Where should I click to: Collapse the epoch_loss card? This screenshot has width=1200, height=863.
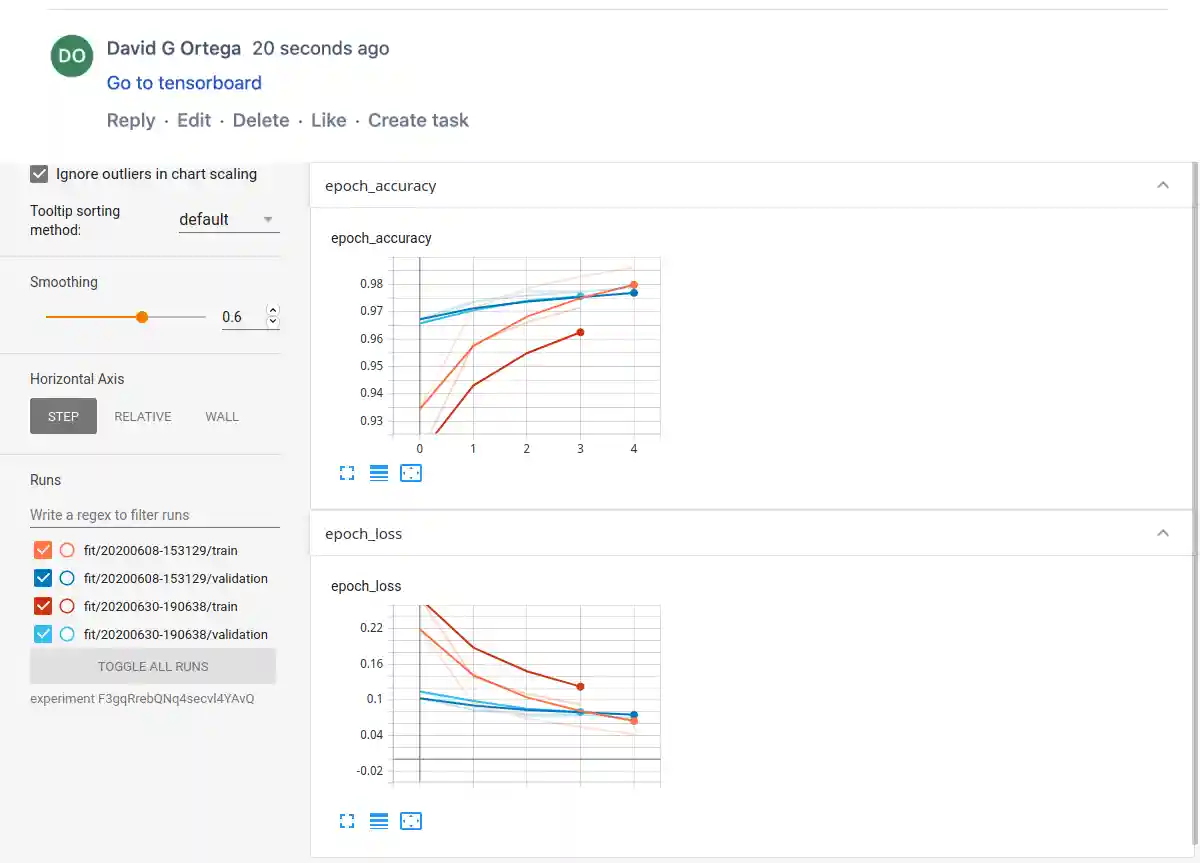pos(1163,533)
